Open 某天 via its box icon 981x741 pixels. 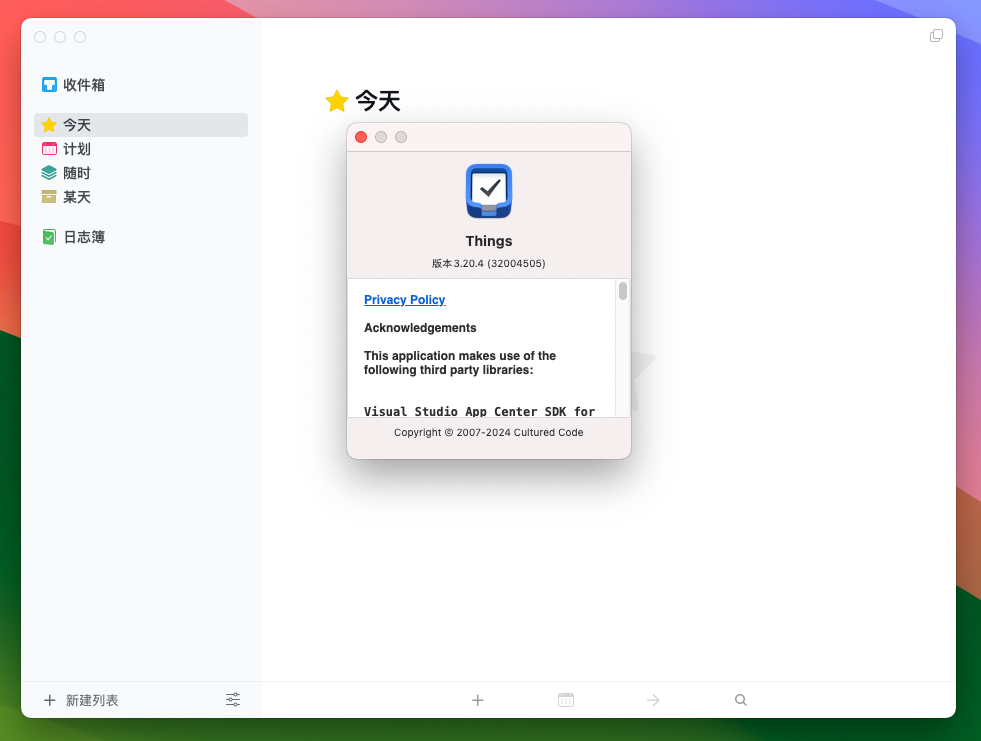coord(48,197)
